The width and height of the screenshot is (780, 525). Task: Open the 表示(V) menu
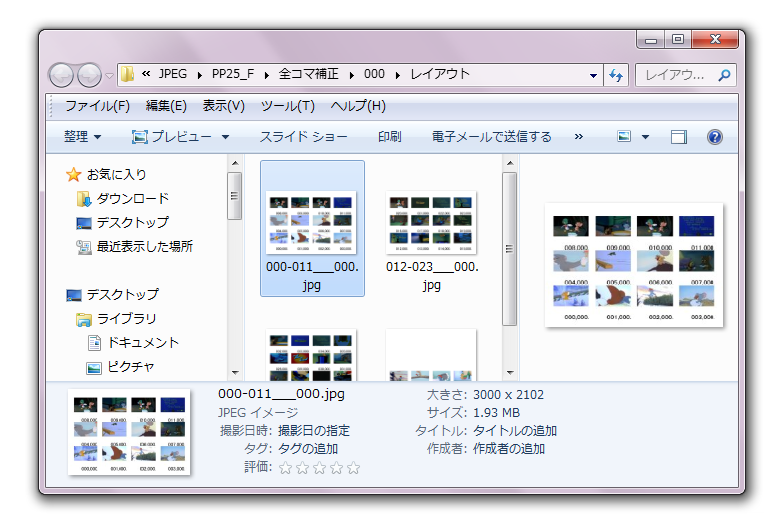point(223,106)
